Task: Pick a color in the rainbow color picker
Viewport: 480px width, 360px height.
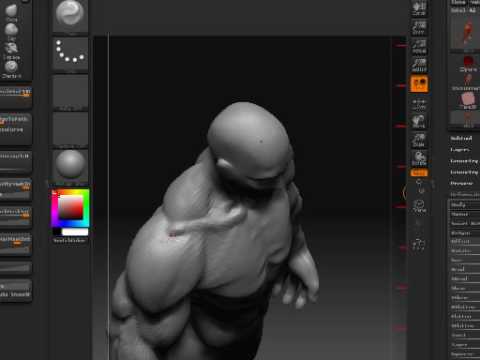Action: click(70, 208)
